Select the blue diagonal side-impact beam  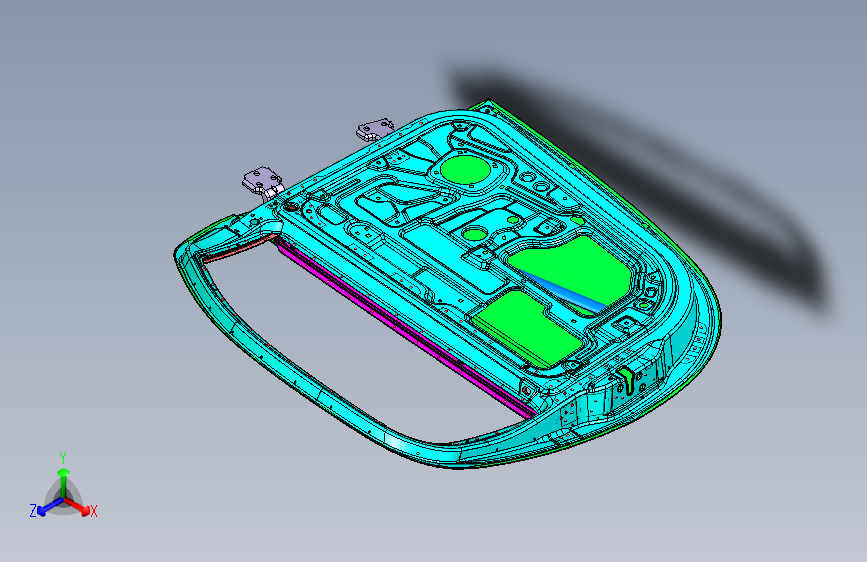564,290
